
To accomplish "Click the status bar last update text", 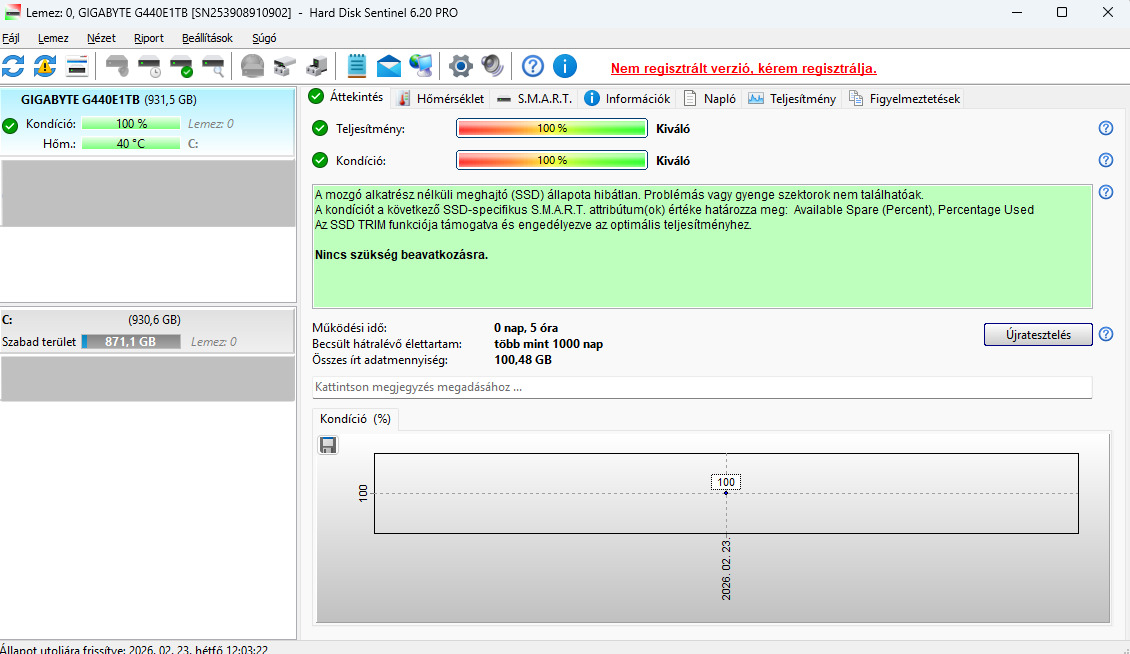I will point(134,648).
